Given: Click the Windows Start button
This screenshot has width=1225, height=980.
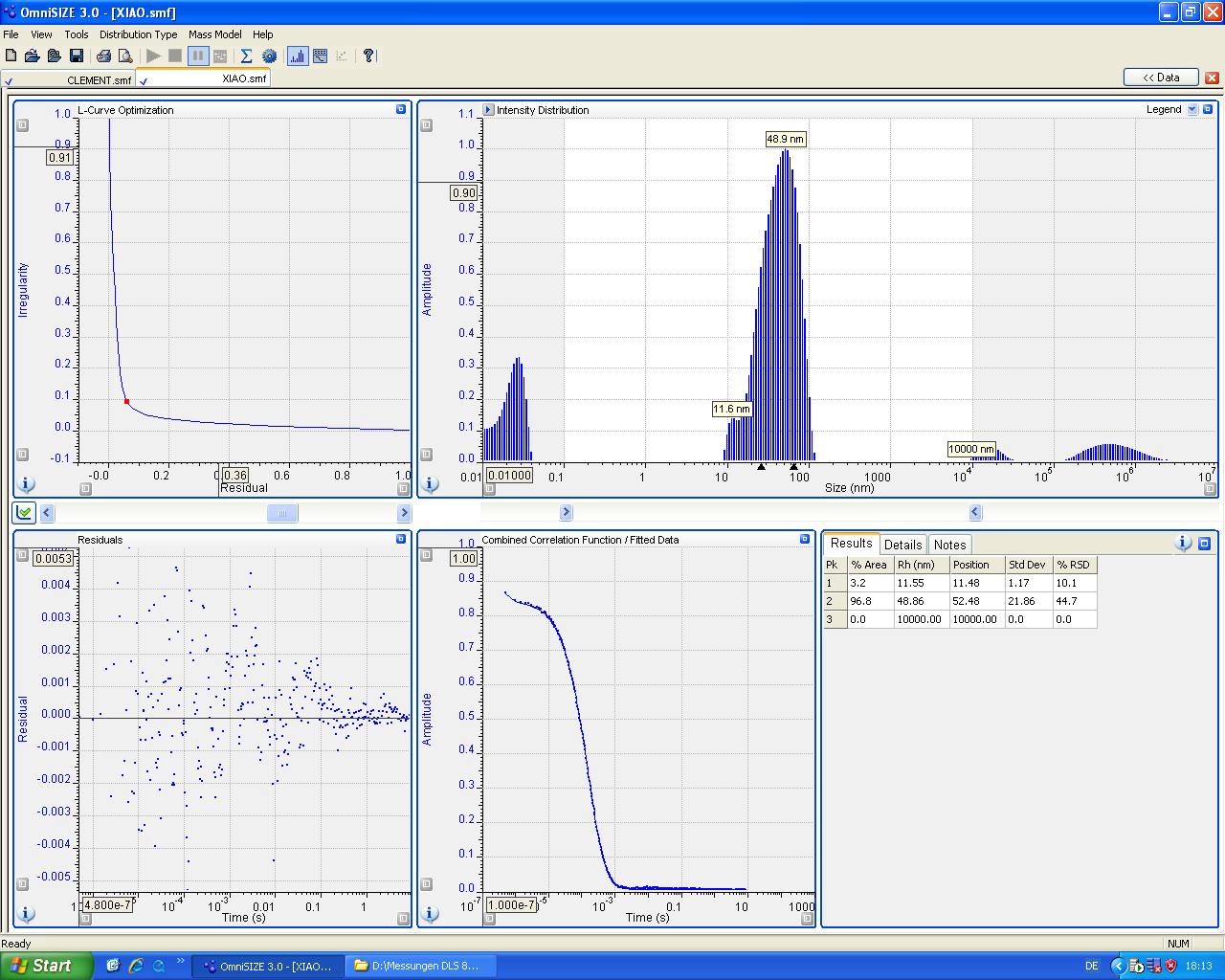Looking at the screenshot, I should tap(46, 966).
